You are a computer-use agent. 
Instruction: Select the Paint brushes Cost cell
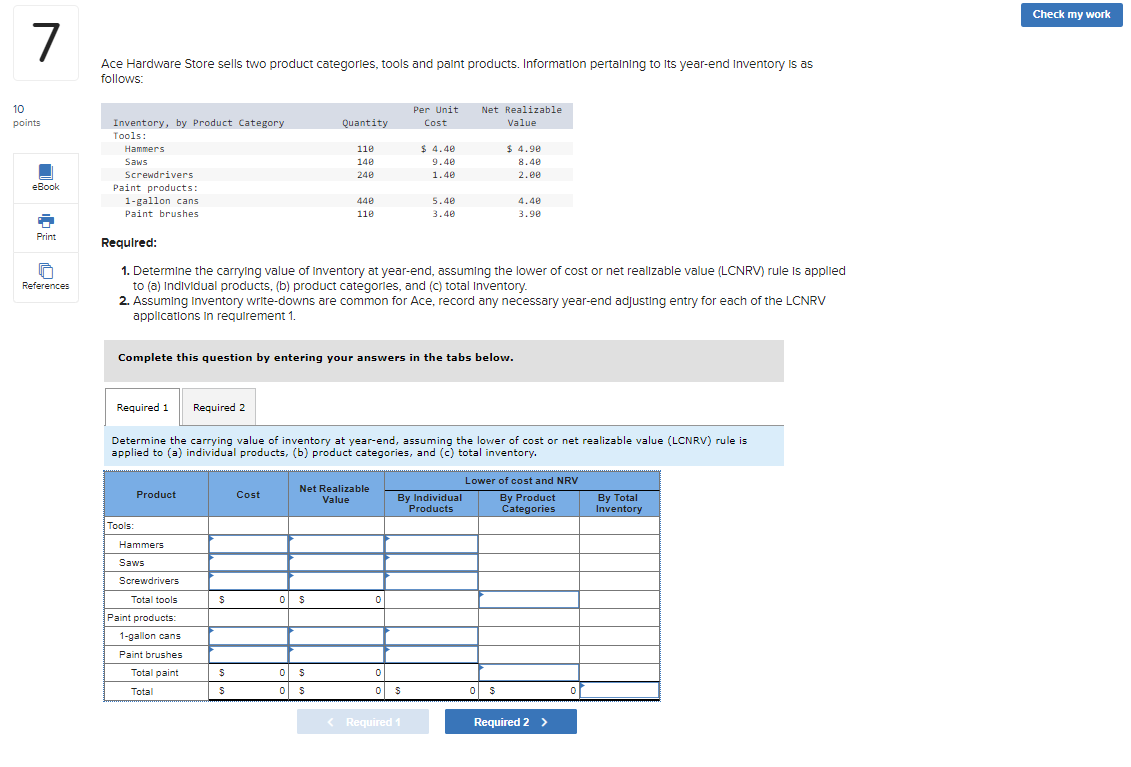click(x=249, y=654)
